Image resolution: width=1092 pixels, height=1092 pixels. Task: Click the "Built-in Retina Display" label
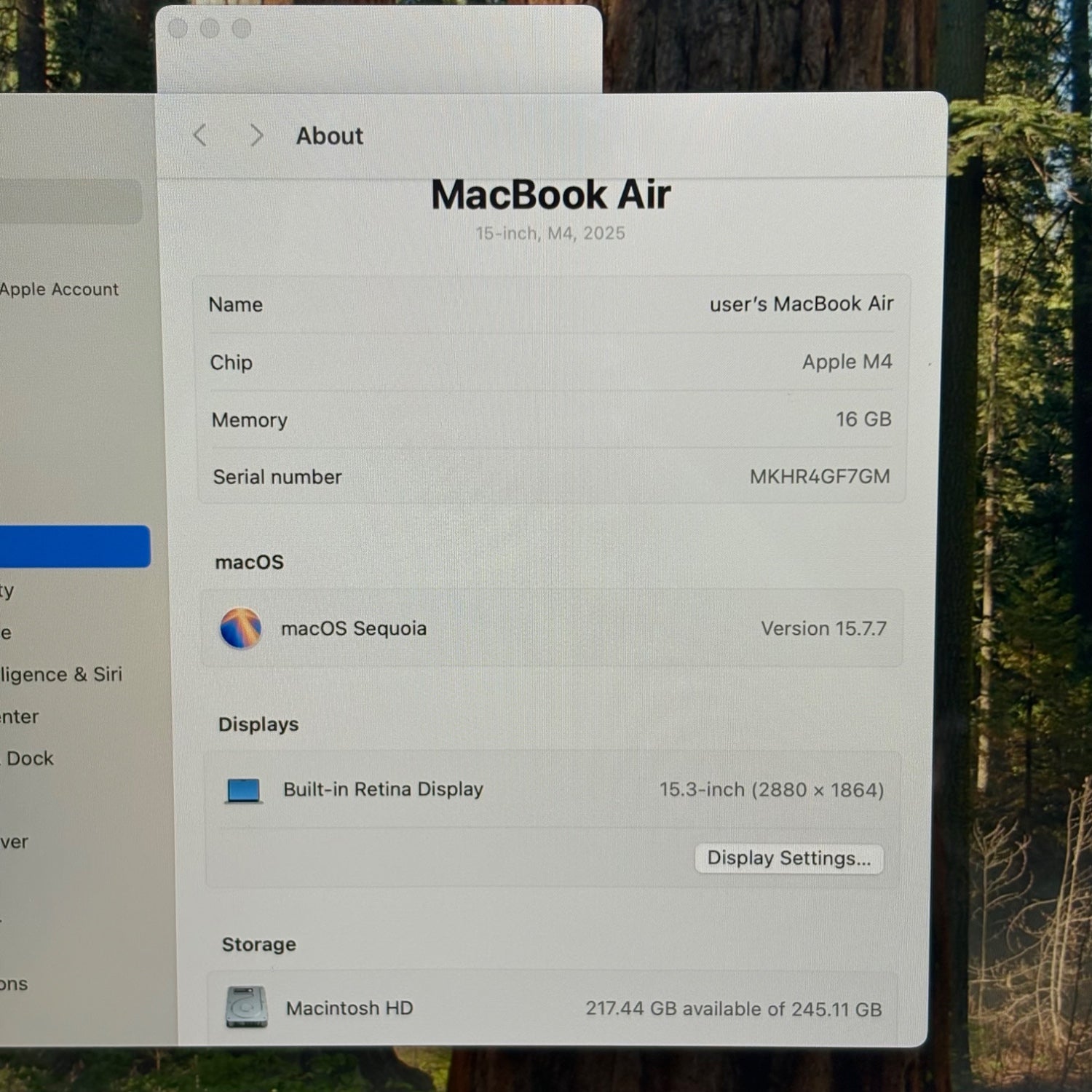click(x=384, y=789)
